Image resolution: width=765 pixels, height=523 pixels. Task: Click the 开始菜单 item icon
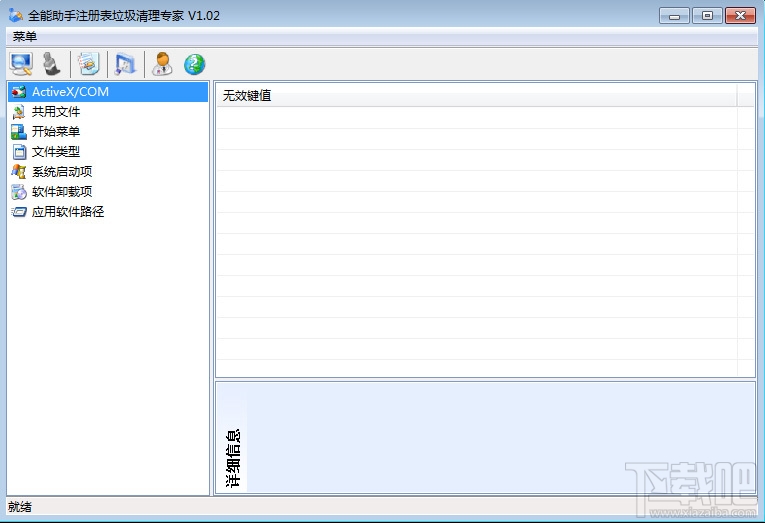[x=19, y=132]
